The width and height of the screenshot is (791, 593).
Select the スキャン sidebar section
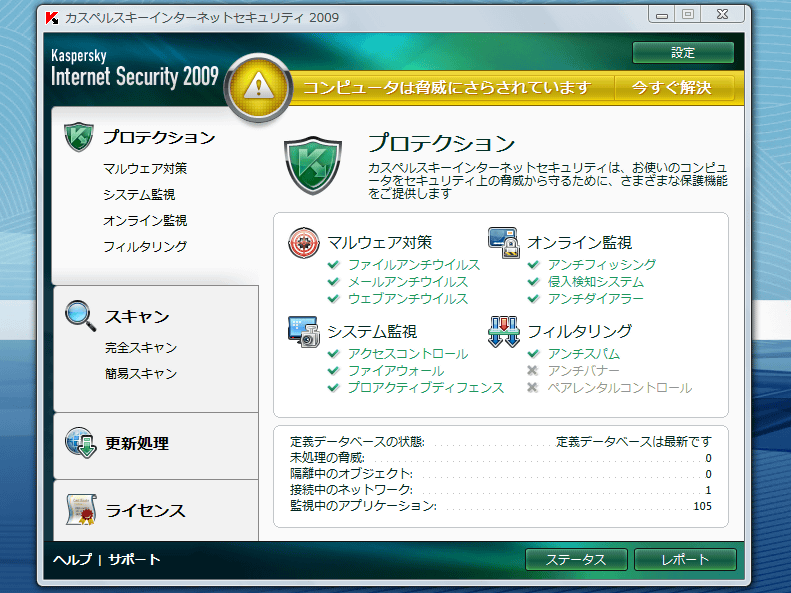click(137, 316)
